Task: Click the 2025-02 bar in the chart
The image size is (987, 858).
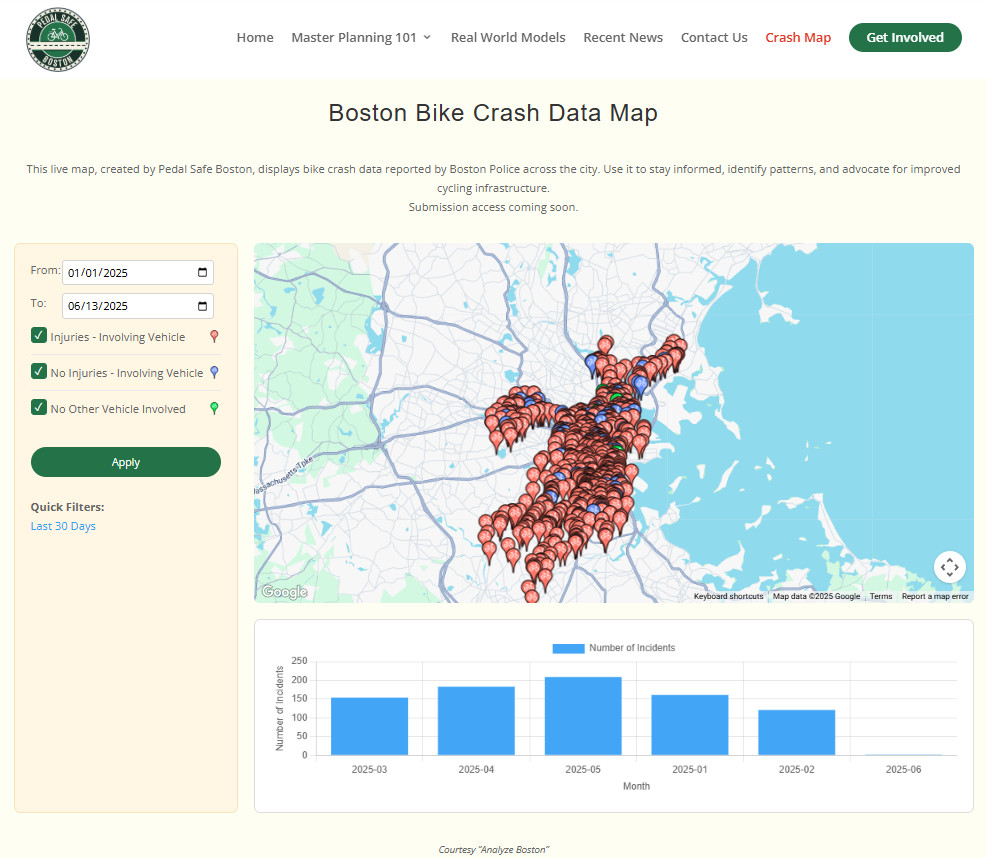Action: (796, 733)
